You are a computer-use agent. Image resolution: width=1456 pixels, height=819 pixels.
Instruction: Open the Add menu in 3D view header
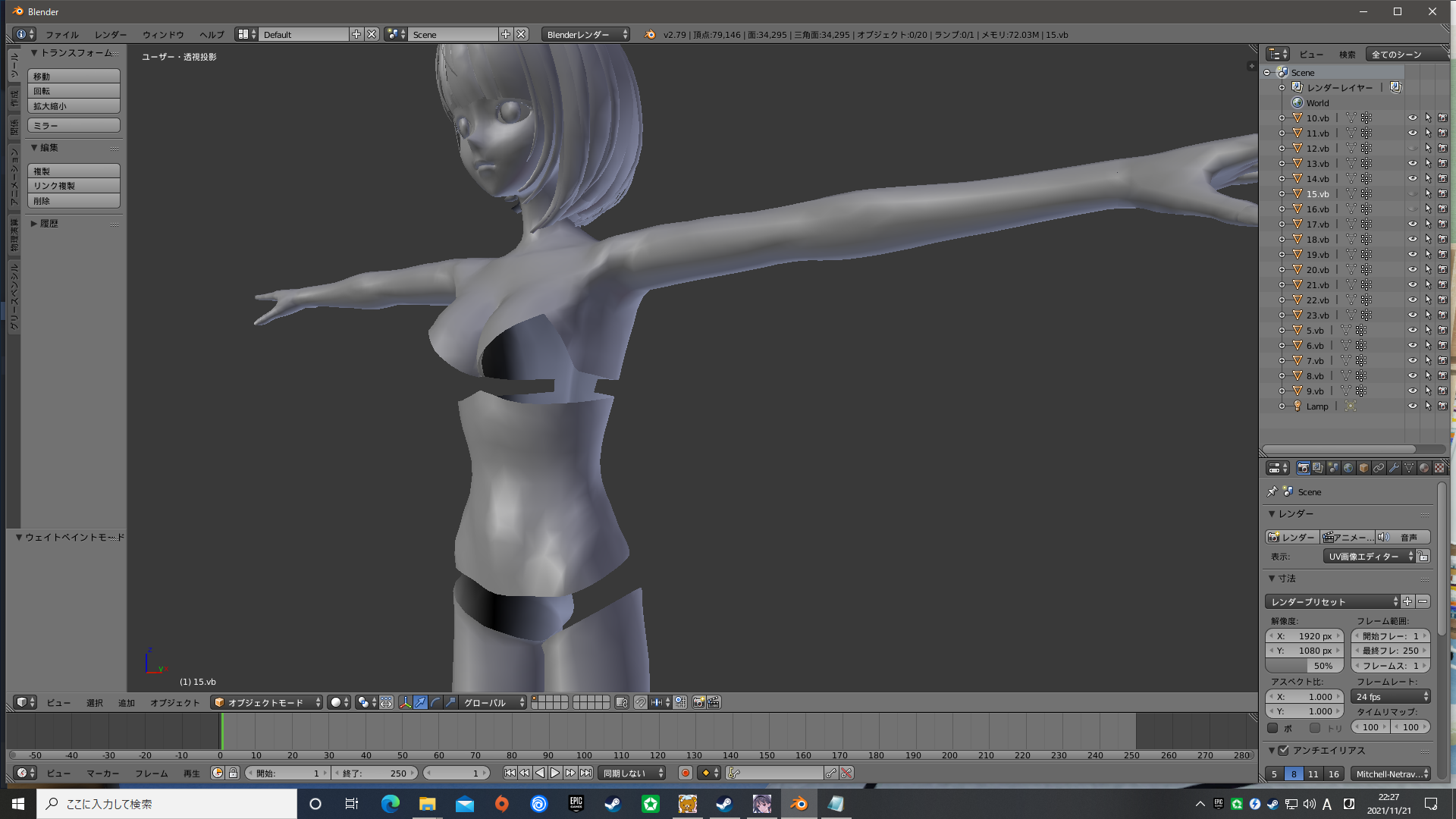point(127,702)
